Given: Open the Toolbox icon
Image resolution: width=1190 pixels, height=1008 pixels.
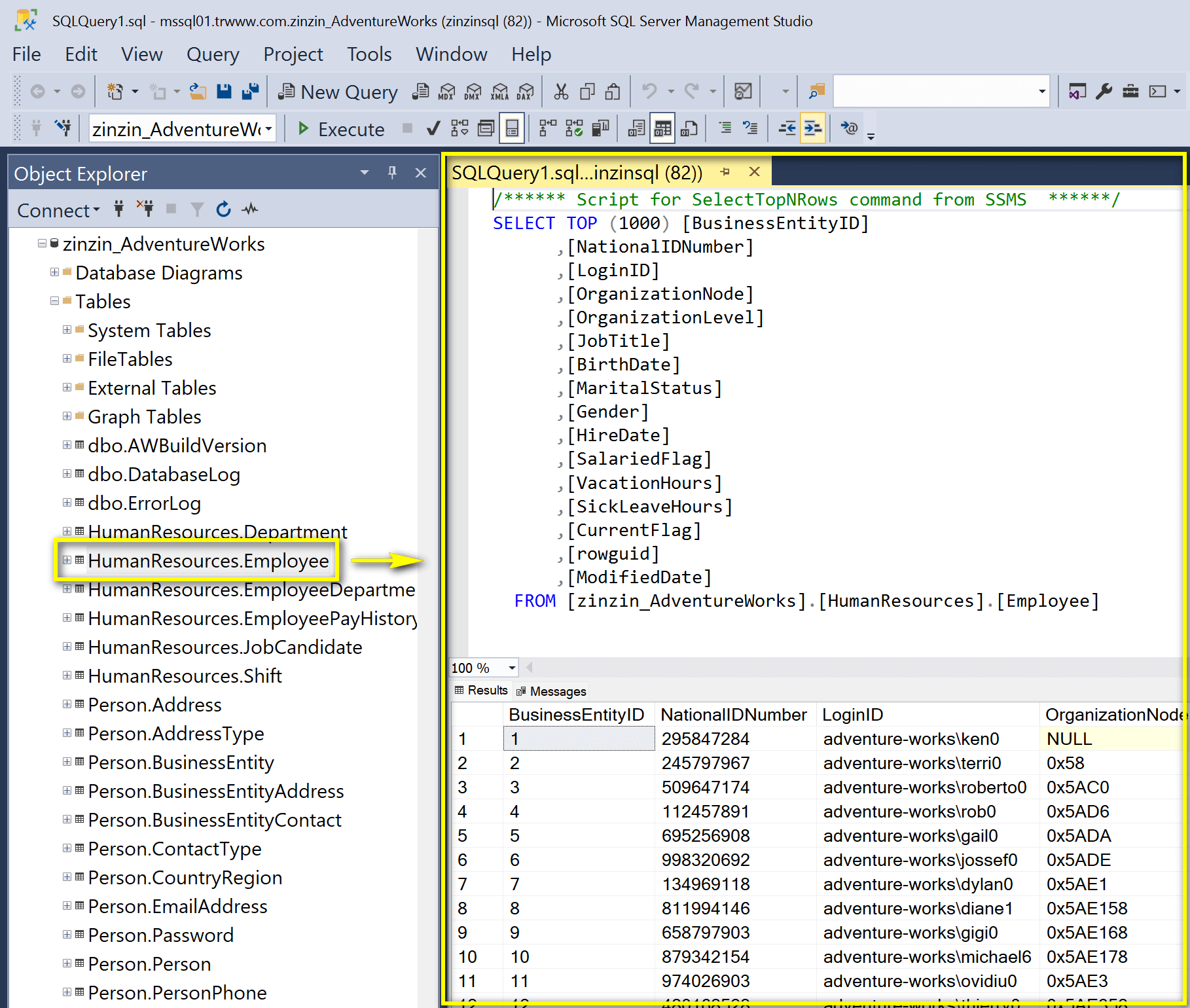Looking at the screenshot, I should tap(1130, 92).
